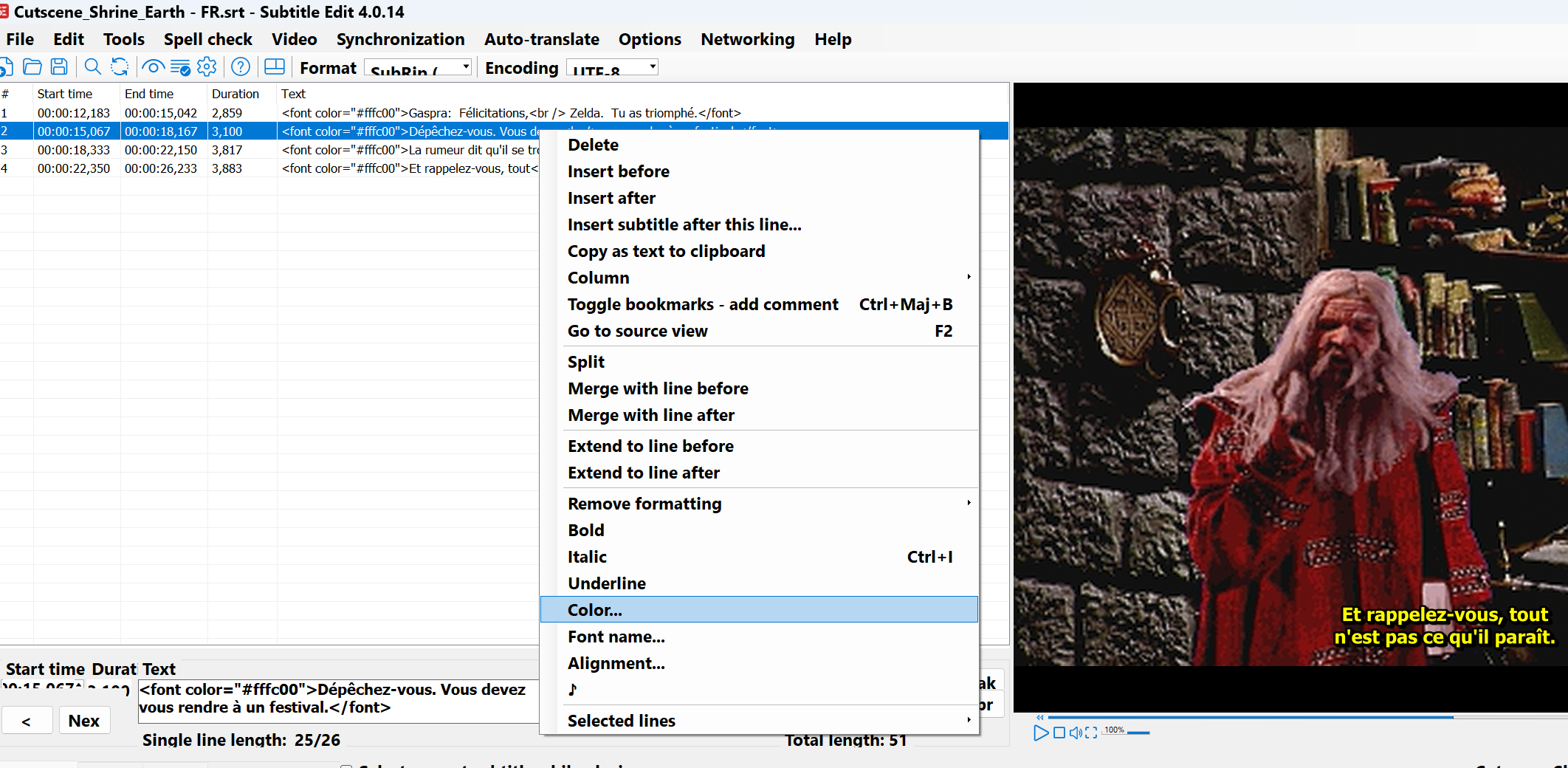
Task: Open the Video menu
Action: coord(295,39)
